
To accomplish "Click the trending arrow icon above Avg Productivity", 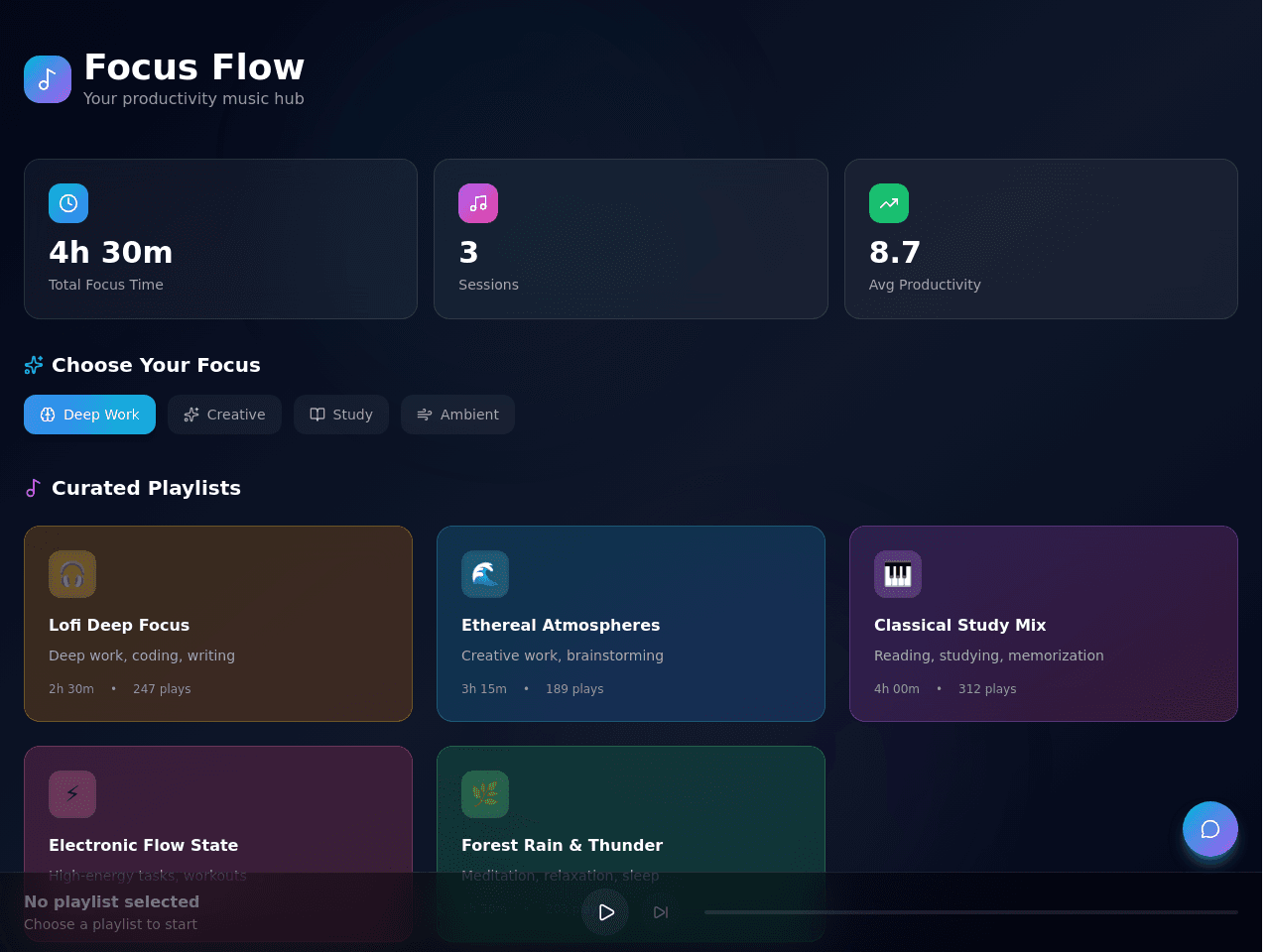I will pyautogui.click(x=889, y=203).
